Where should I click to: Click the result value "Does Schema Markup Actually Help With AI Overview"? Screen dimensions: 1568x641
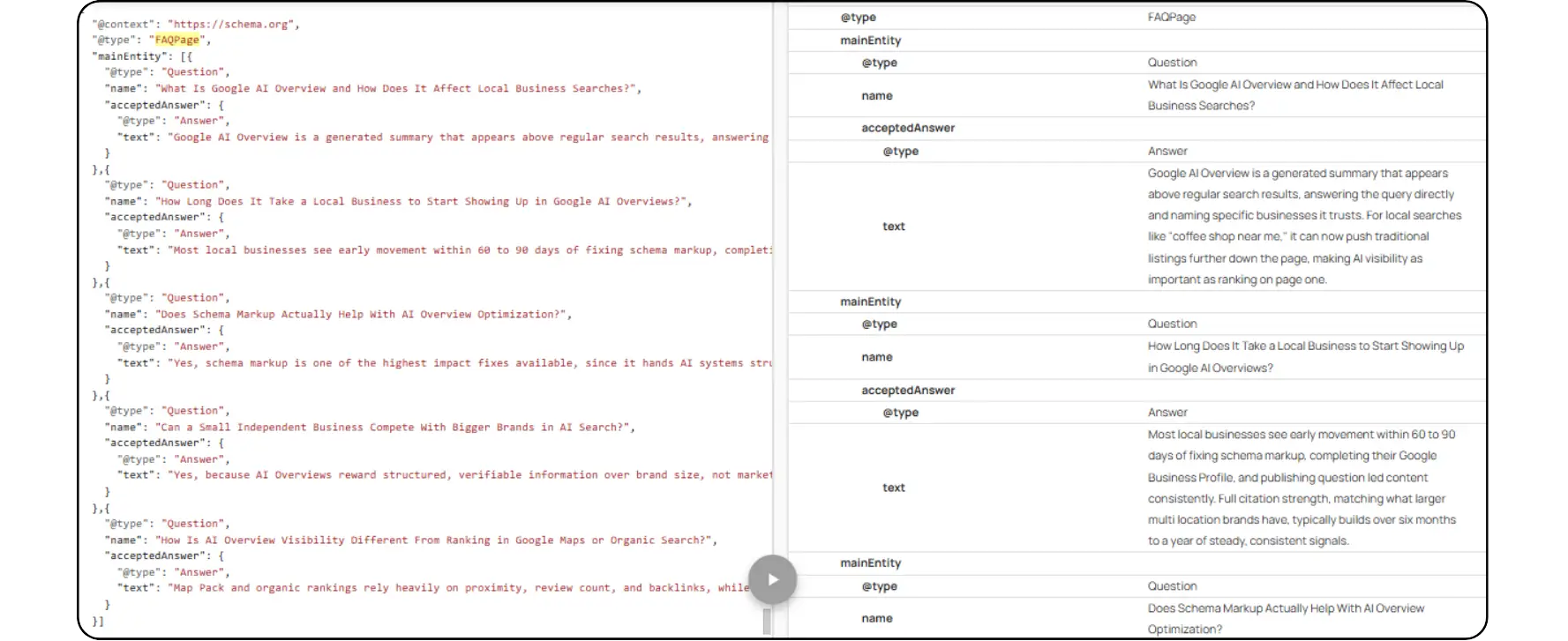point(1286,618)
